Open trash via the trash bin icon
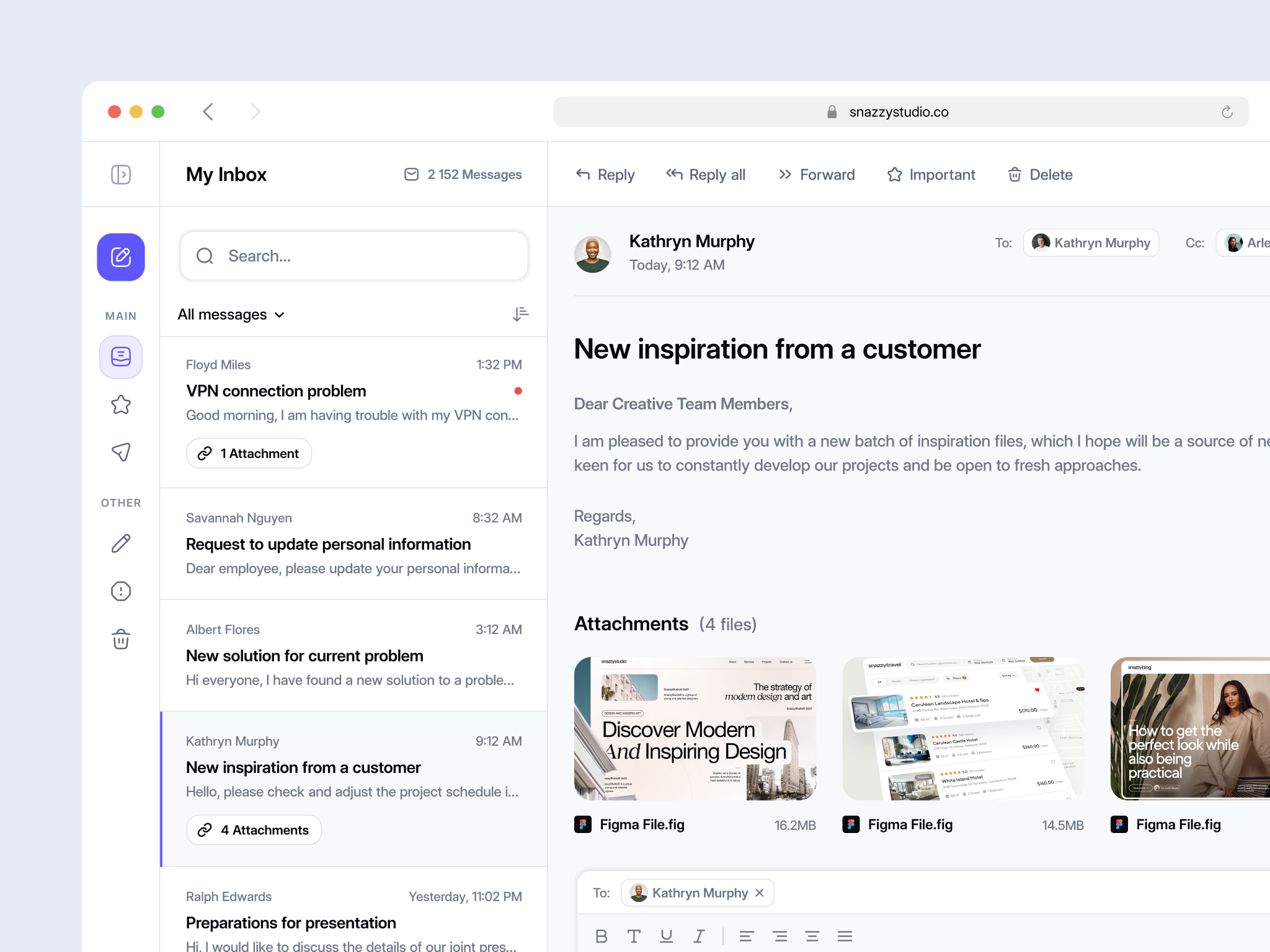Viewport: 1270px width, 952px height. point(120,639)
